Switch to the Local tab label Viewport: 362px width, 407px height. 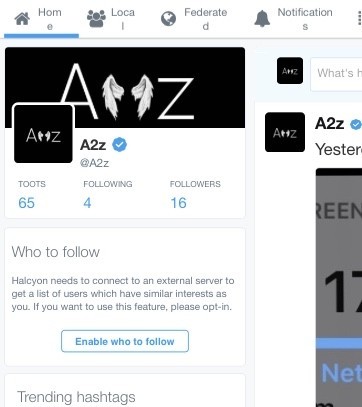tap(123, 19)
